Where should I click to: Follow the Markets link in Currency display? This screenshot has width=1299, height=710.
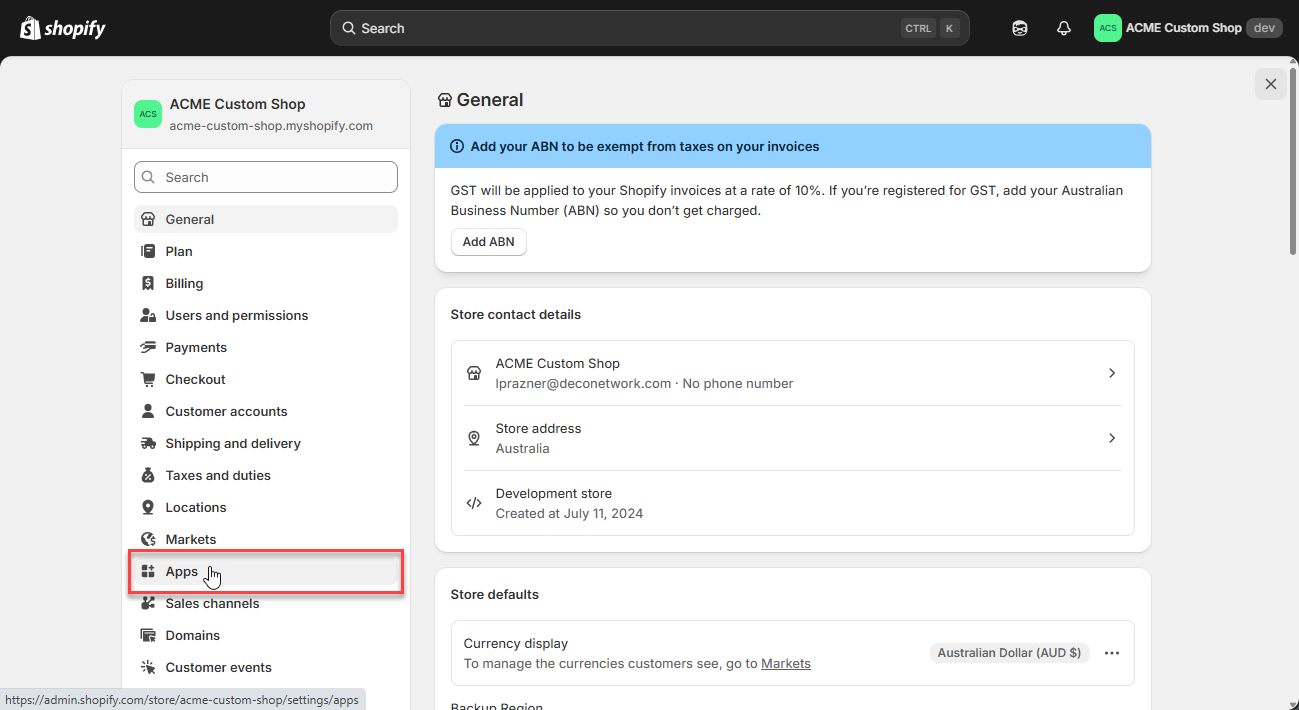point(786,663)
